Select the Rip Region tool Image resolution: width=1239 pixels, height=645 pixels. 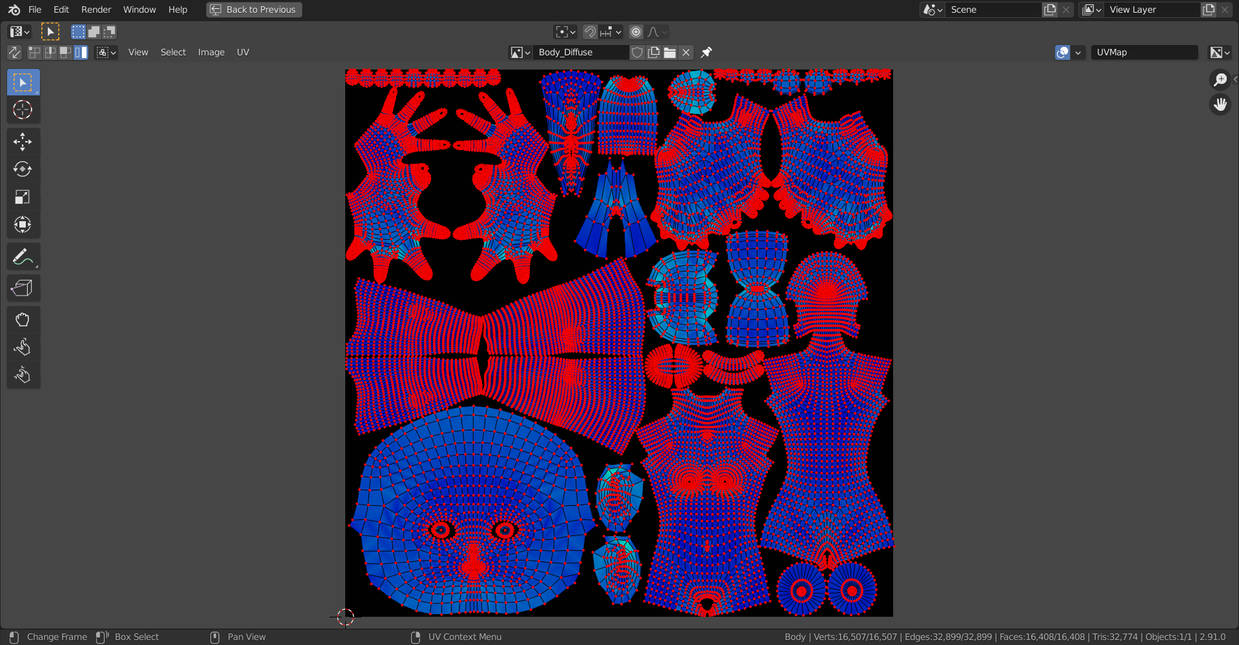pos(23,288)
